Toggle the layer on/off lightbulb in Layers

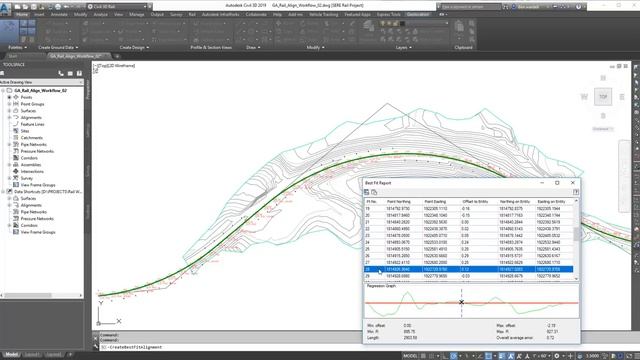point(383,24)
